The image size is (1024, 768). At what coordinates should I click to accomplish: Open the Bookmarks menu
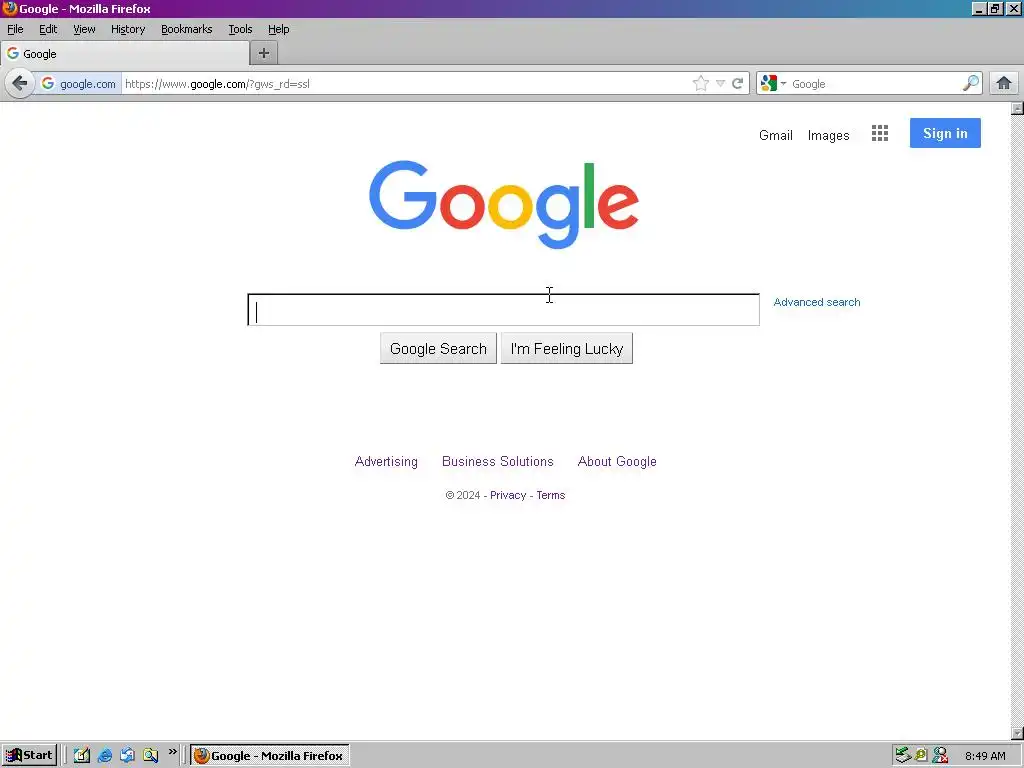click(187, 29)
